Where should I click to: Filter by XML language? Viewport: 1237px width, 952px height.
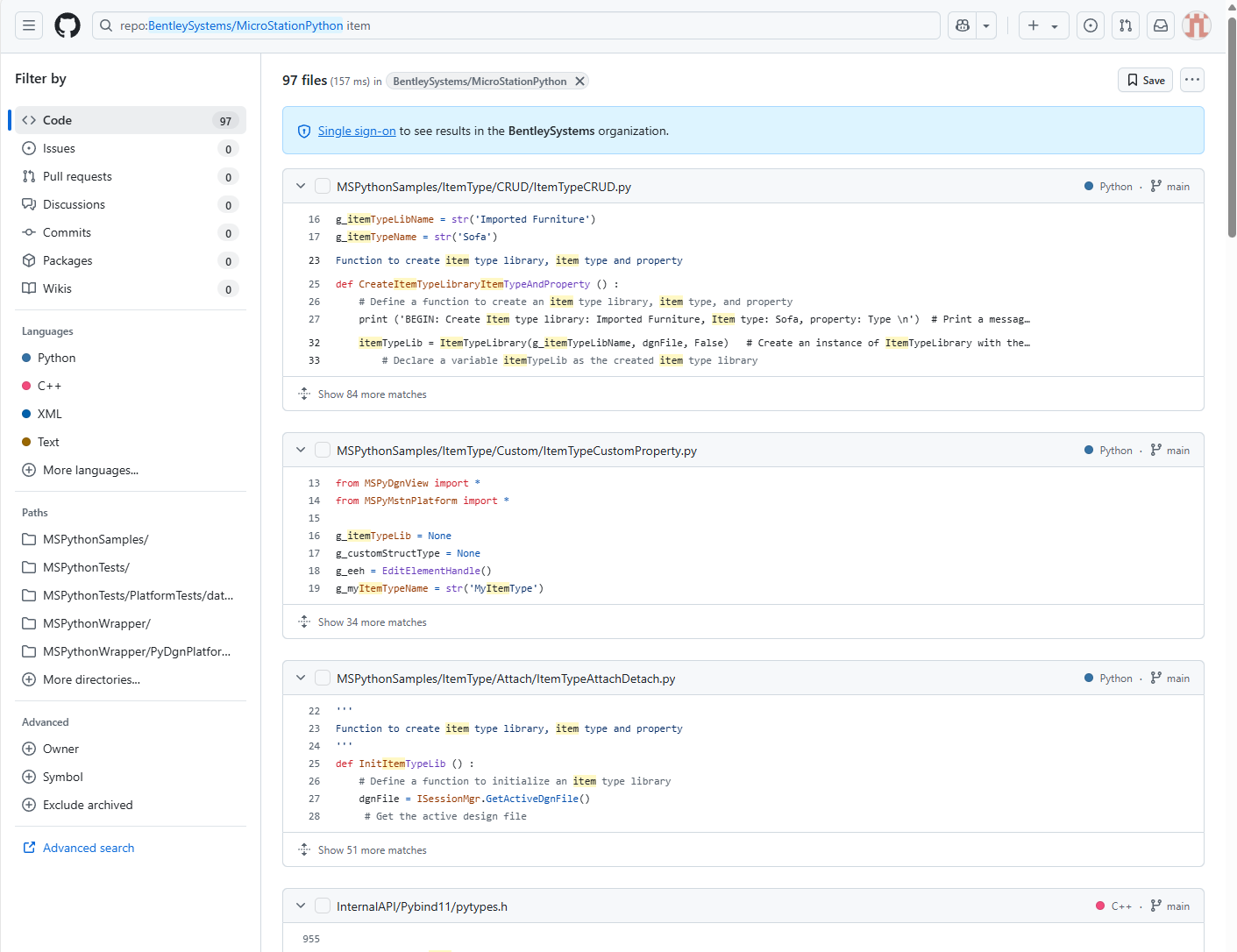click(131, 414)
